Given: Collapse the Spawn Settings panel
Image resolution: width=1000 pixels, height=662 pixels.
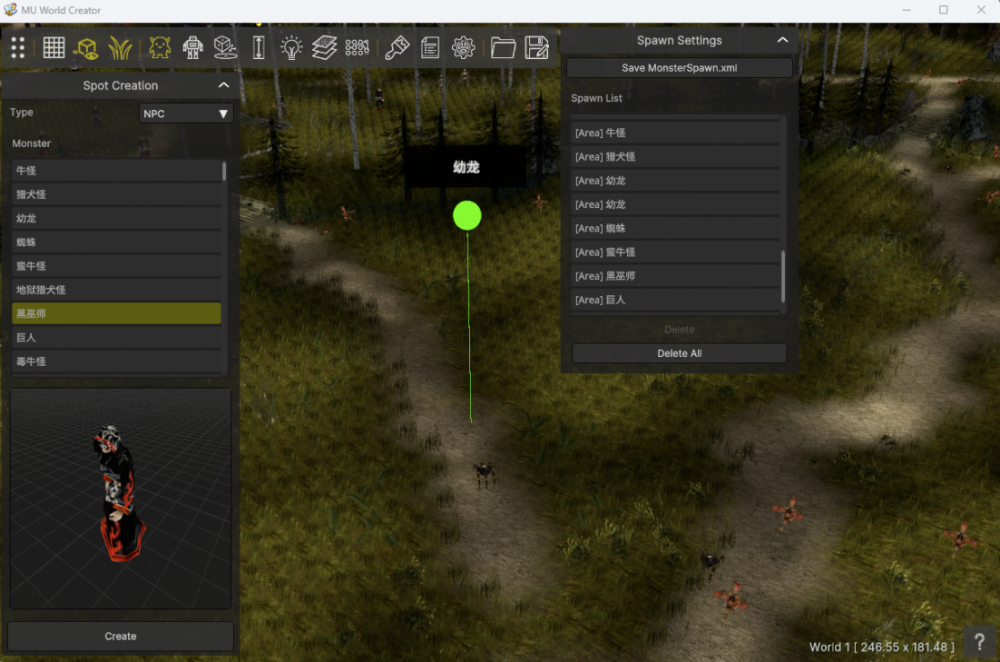Looking at the screenshot, I should point(783,41).
